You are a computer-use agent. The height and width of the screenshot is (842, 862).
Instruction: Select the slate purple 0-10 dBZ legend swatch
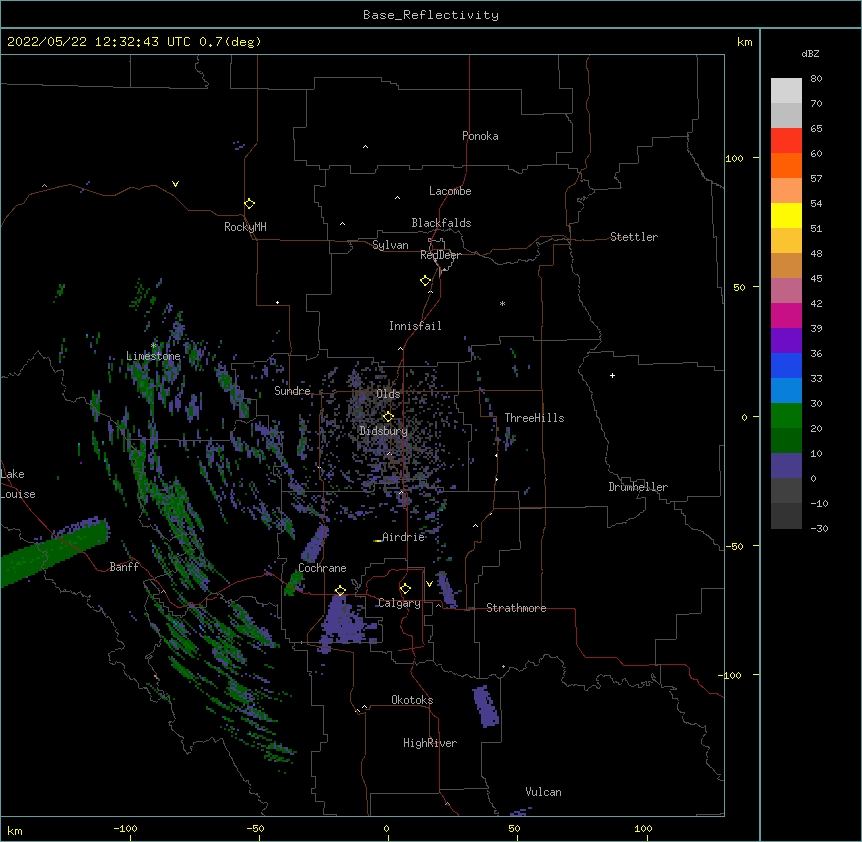(x=786, y=466)
